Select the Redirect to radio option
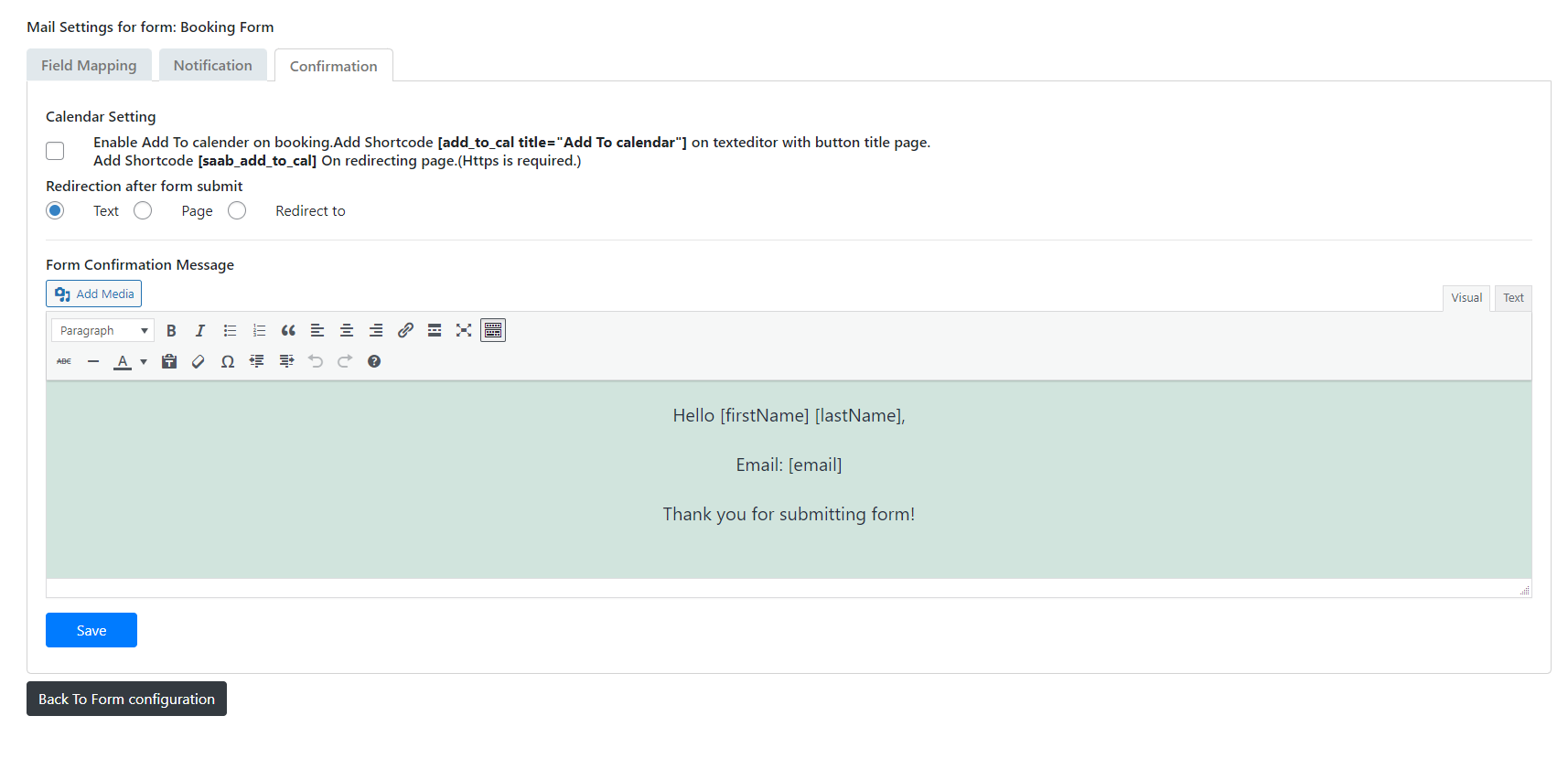This screenshot has height=780, width=1568. point(237,211)
